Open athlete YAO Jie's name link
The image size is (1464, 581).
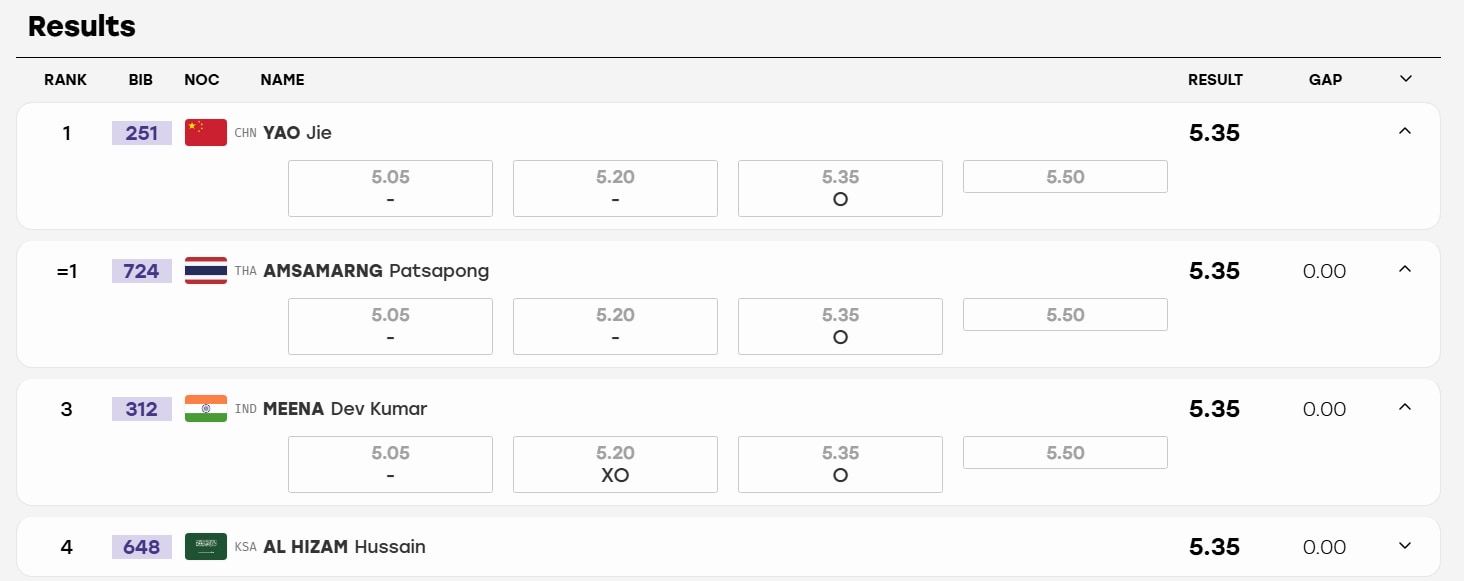point(297,133)
